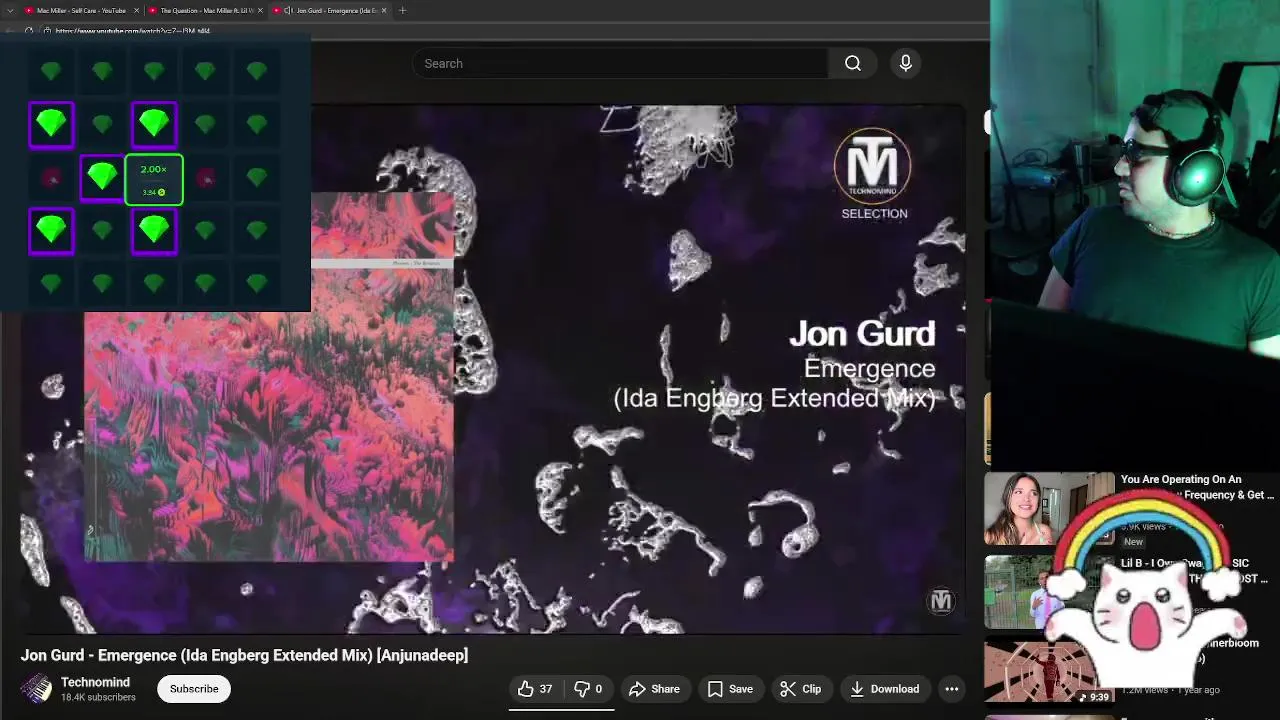Click dim gem in grid's bottom row, first column

[x=51, y=284]
